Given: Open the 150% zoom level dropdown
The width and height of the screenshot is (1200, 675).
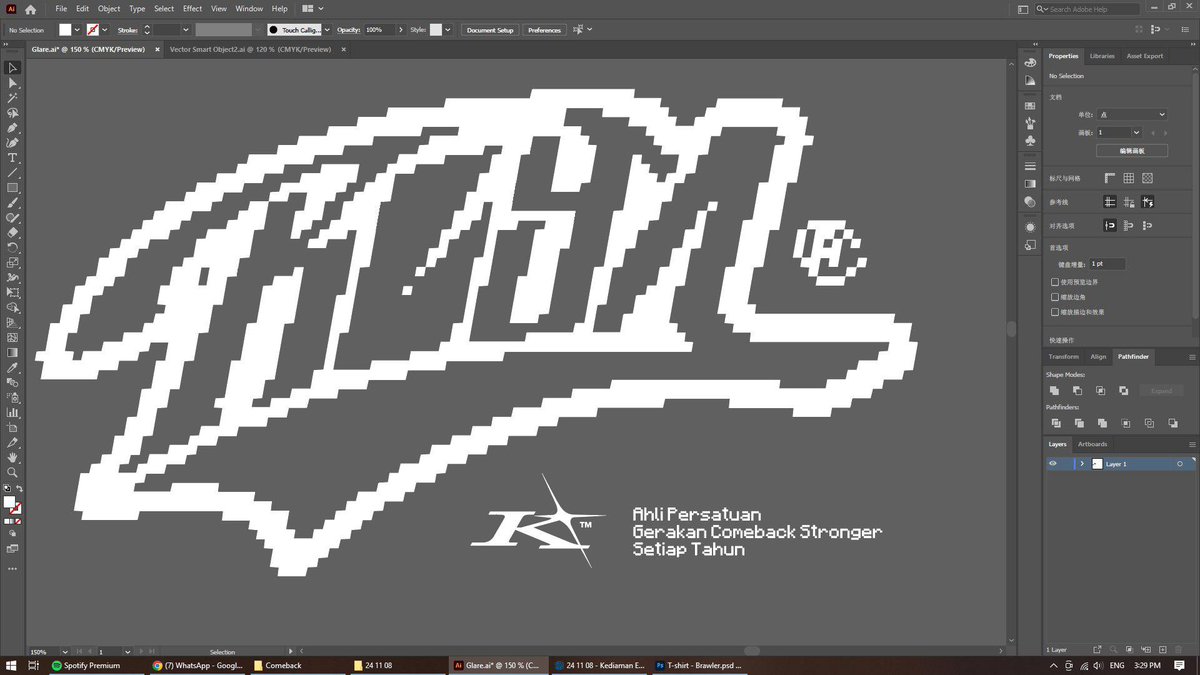Looking at the screenshot, I should tap(65, 652).
